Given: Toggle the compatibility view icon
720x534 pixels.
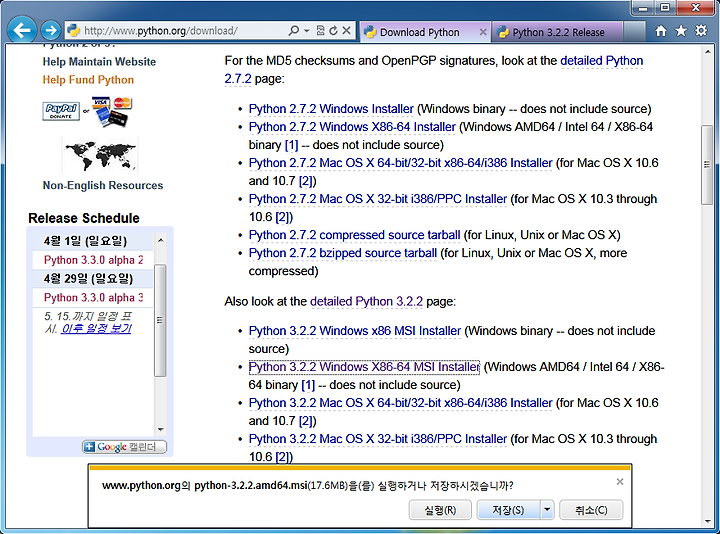Looking at the screenshot, I should click(x=321, y=30).
